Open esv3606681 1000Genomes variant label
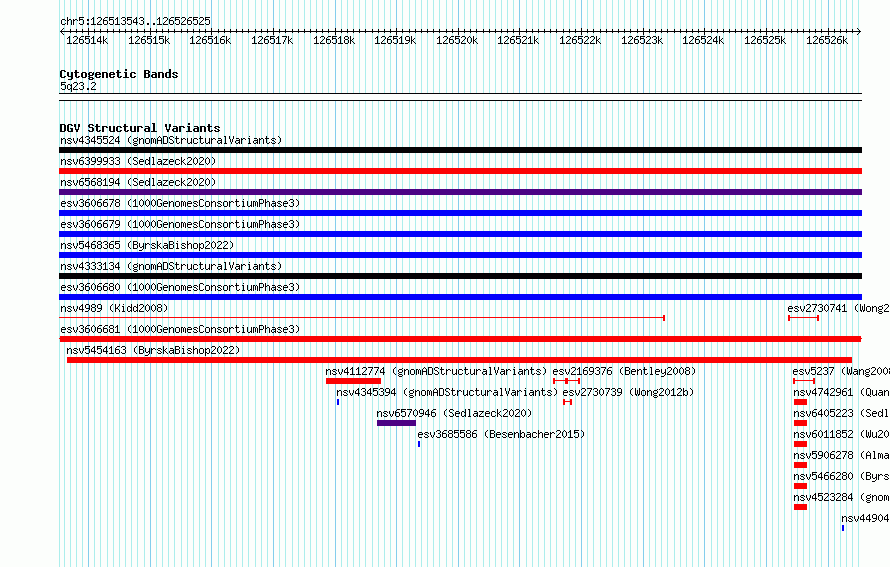This screenshot has height=567, width=890. coord(180,329)
